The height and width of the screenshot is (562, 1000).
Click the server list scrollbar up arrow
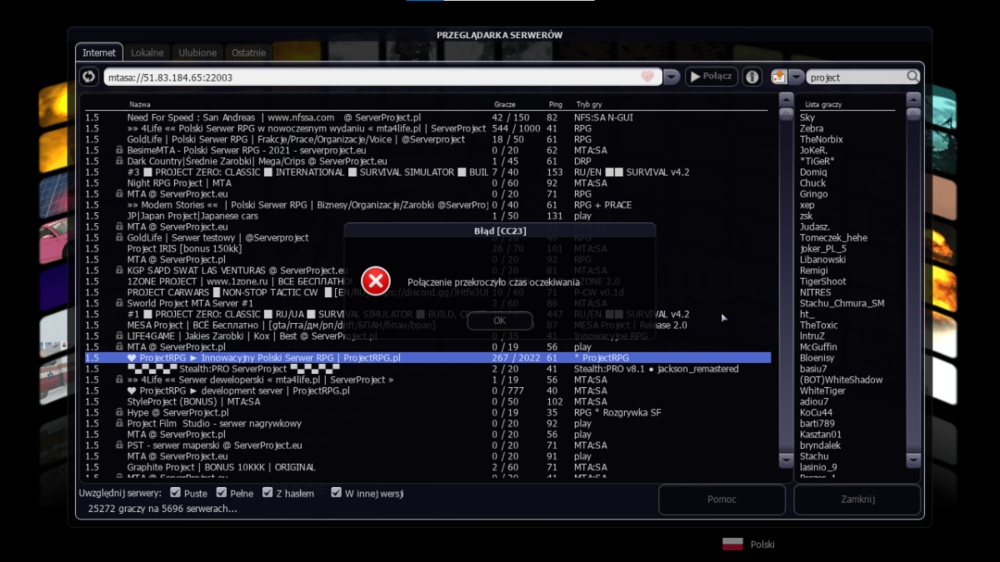(x=786, y=100)
